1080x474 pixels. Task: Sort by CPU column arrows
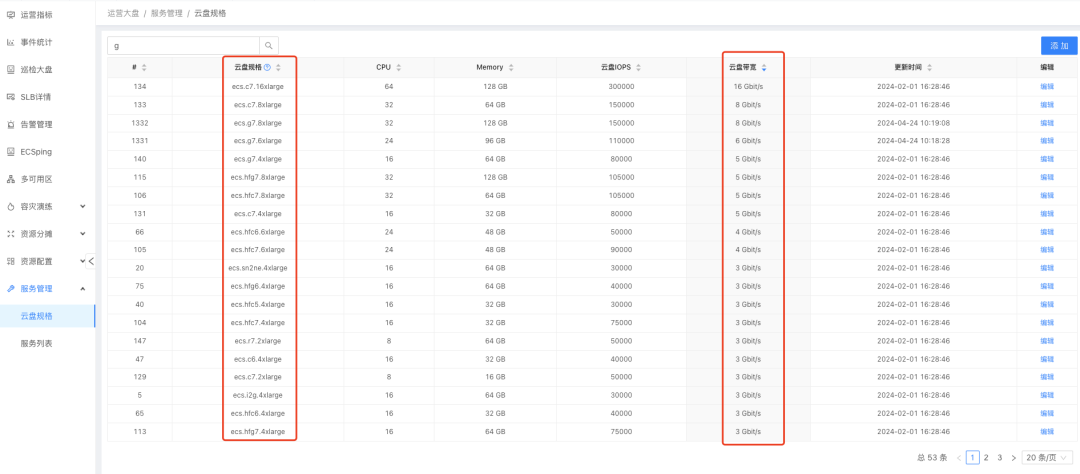[398, 68]
